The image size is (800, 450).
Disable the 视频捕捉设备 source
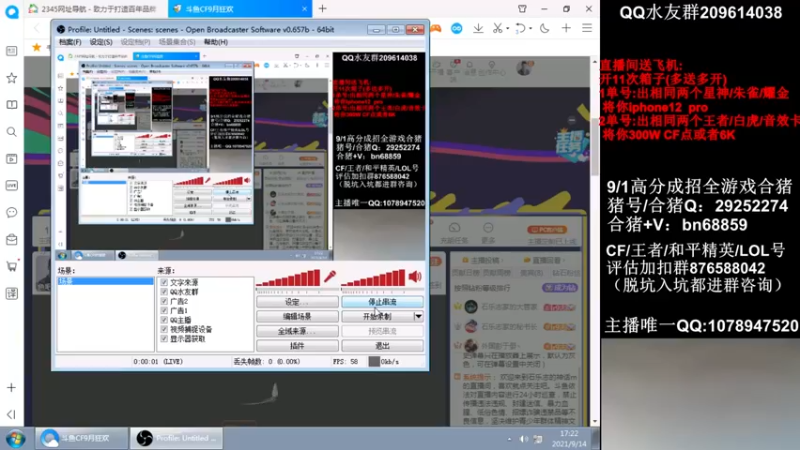click(x=164, y=329)
